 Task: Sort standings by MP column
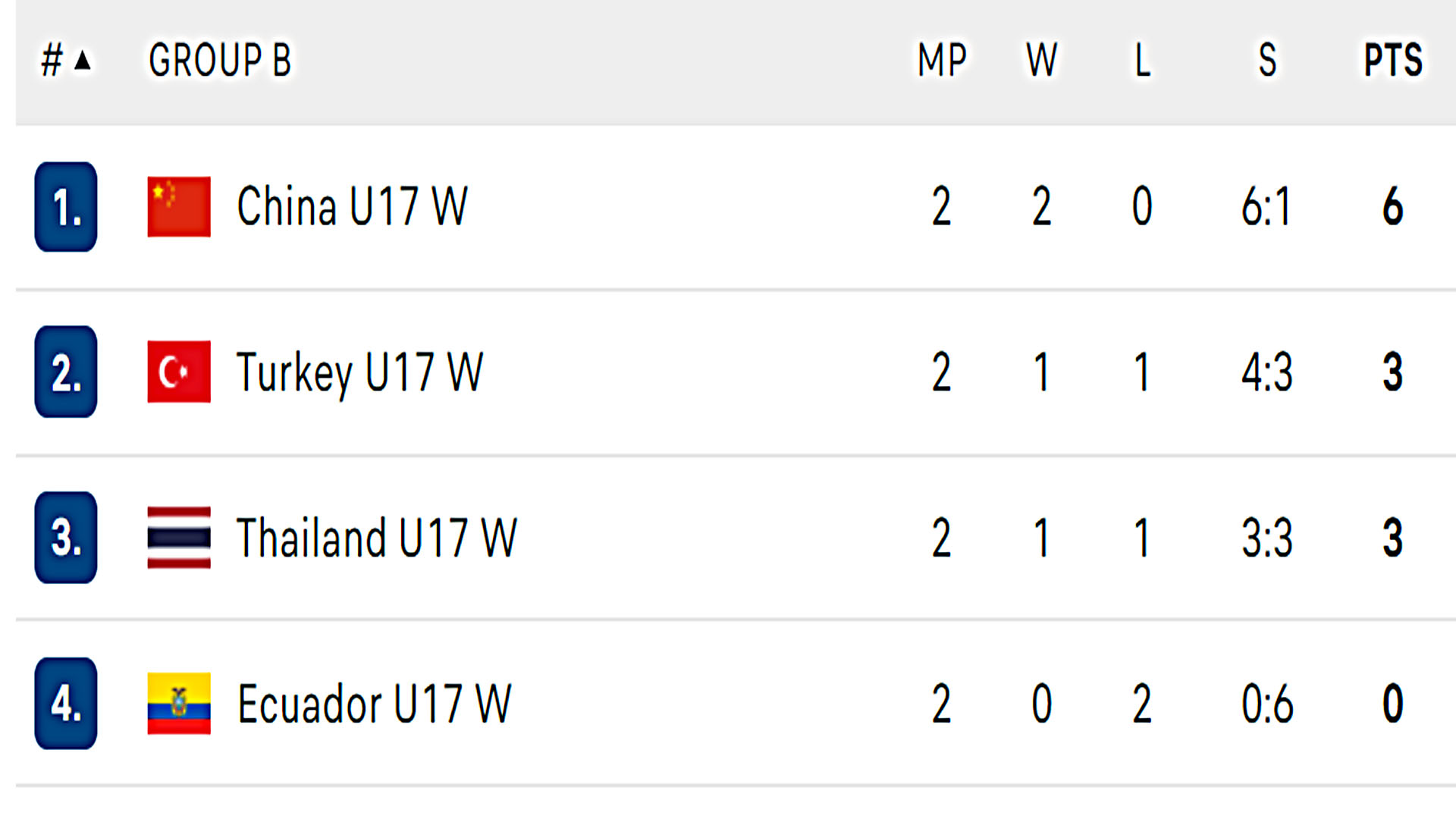tap(942, 60)
